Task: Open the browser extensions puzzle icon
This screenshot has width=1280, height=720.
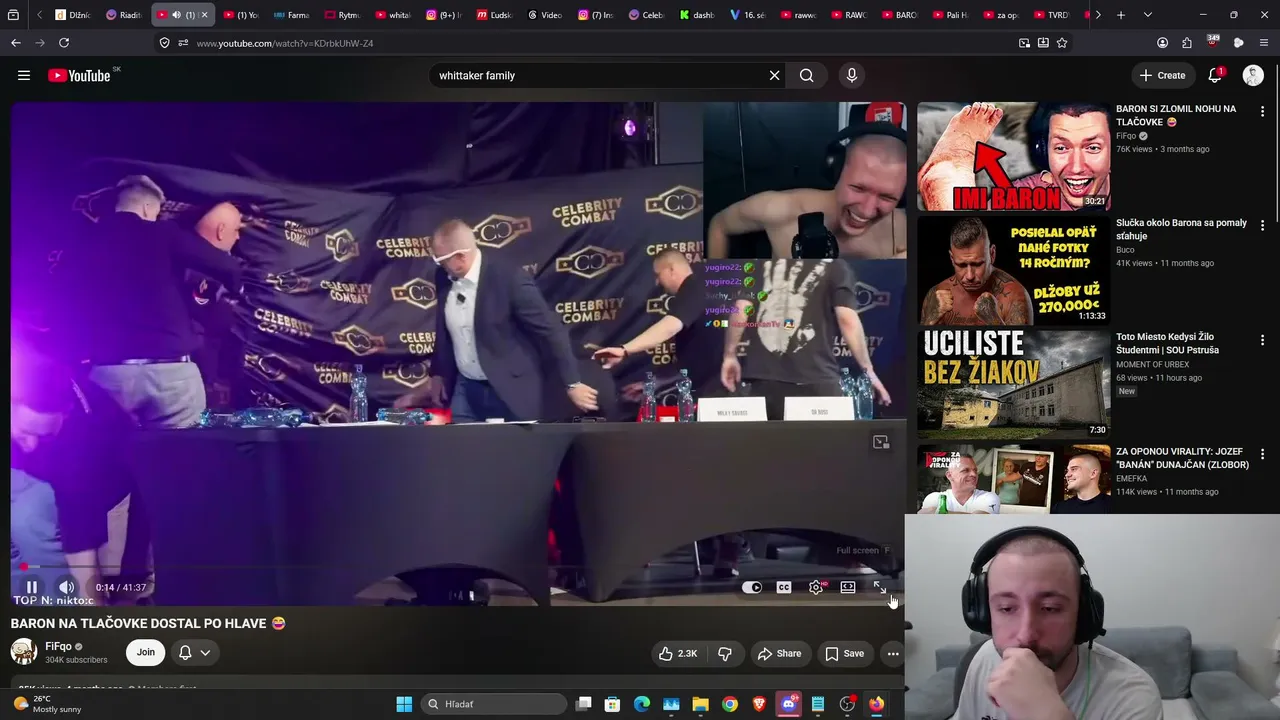Action: pyautogui.click(x=1187, y=43)
